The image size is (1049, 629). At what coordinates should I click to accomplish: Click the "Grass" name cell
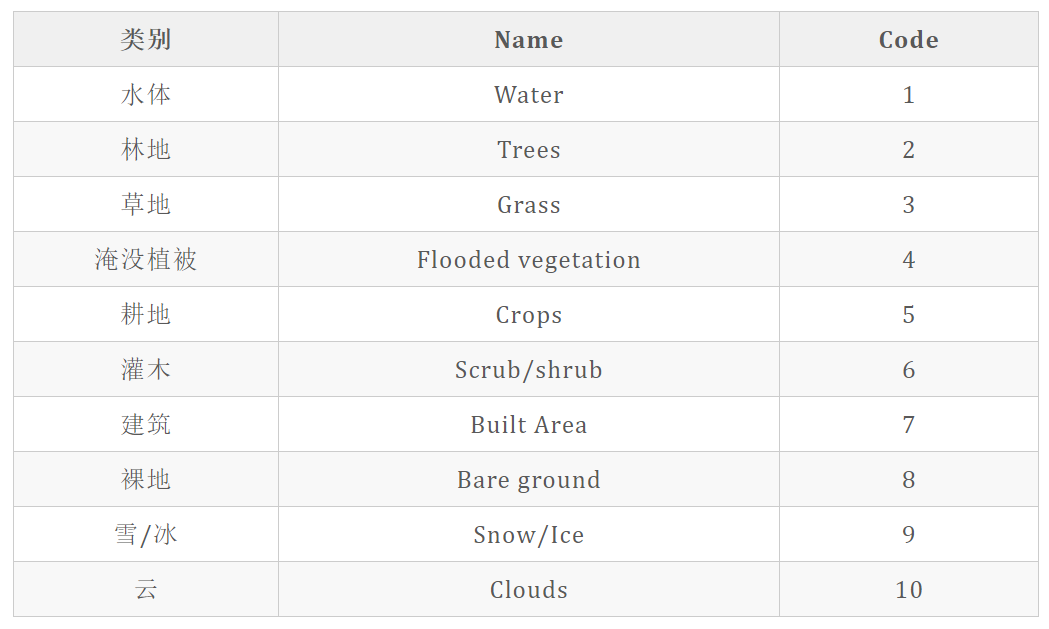pyautogui.click(x=528, y=205)
